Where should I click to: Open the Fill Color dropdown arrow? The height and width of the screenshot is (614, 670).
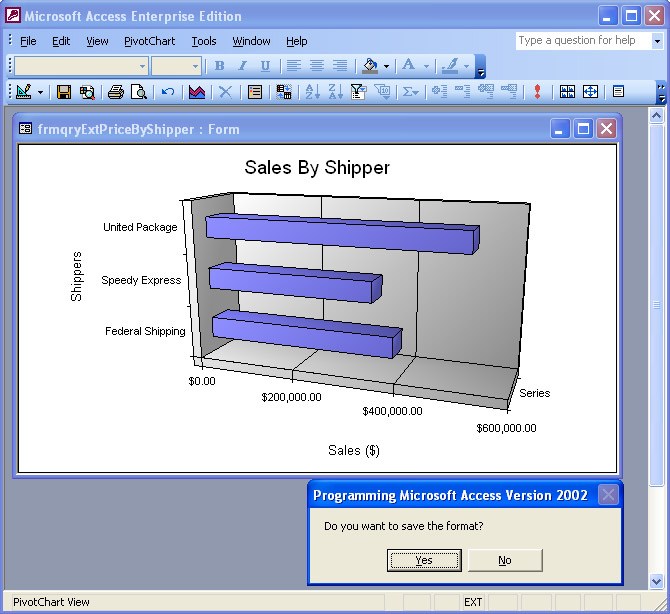(386, 66)
